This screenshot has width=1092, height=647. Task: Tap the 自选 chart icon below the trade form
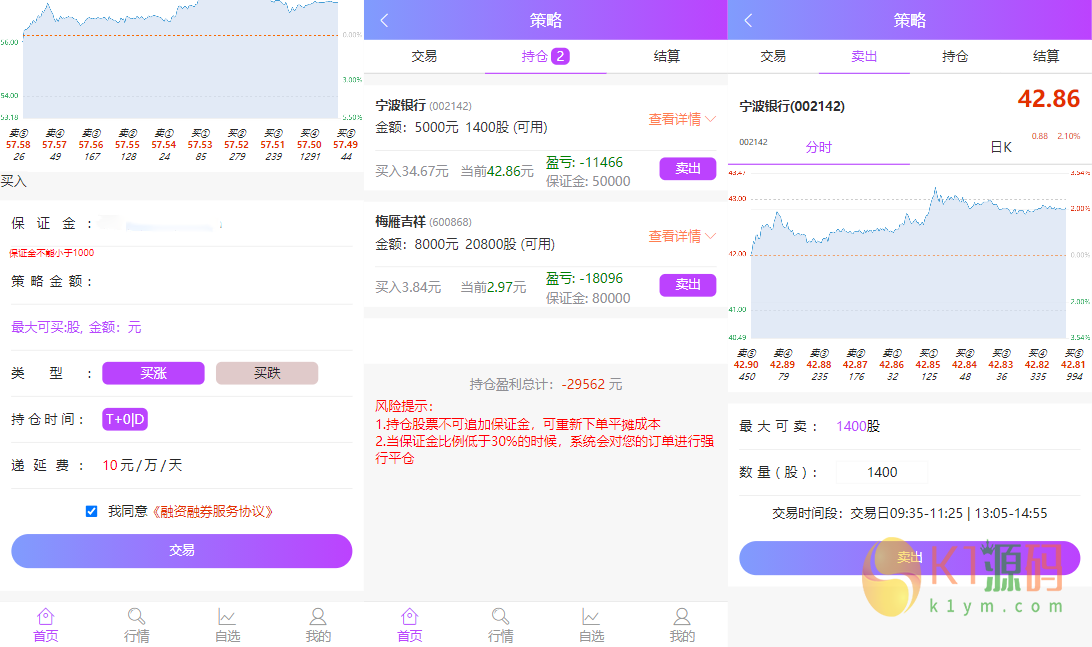click(227, 617)
